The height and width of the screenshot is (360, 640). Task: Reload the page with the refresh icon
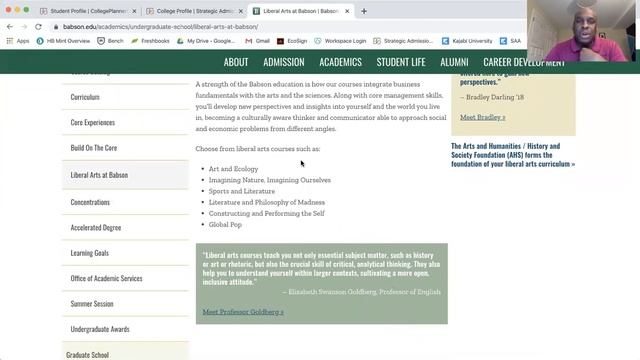[38, 27]
